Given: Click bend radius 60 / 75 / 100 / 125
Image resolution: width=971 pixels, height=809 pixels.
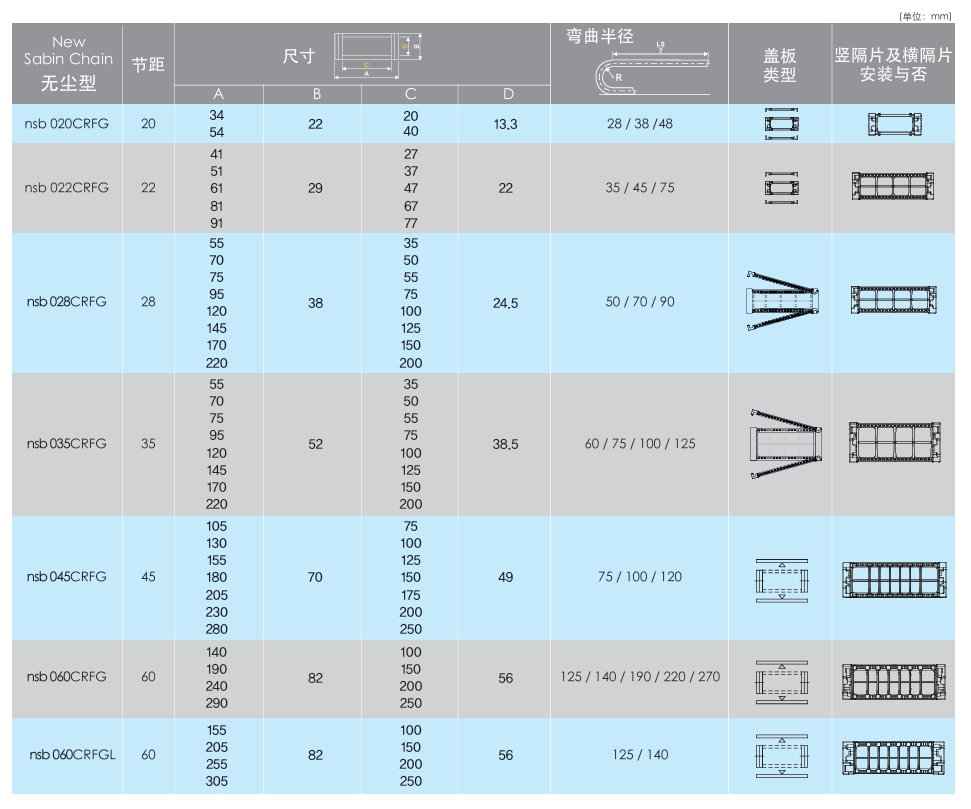Looking at the screenshot, I should click(x=640, y=444).
